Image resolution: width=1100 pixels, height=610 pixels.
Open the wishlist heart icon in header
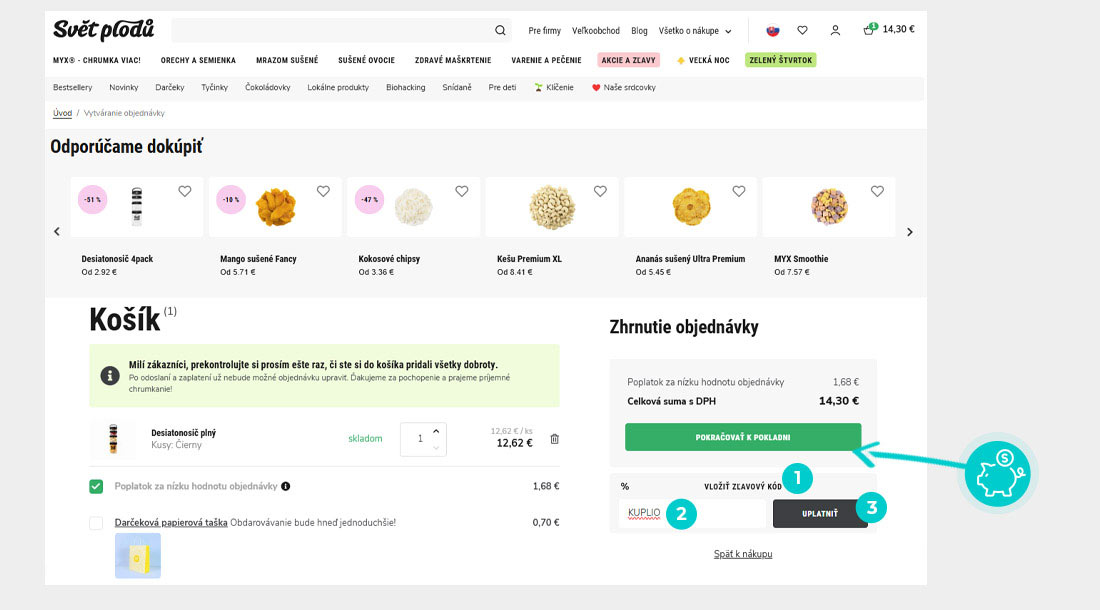point(802,30)
